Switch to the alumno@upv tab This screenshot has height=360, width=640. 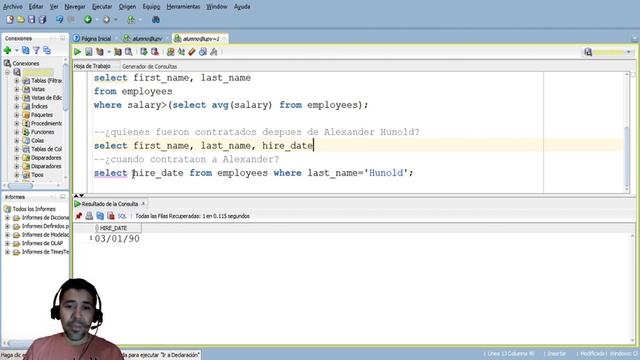[x=144, y=38]
